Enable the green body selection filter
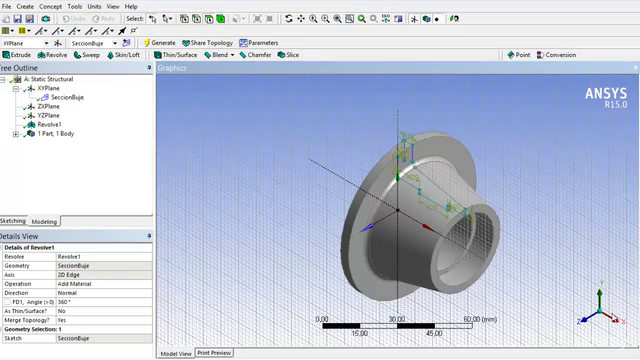 [x=221, y=19]
